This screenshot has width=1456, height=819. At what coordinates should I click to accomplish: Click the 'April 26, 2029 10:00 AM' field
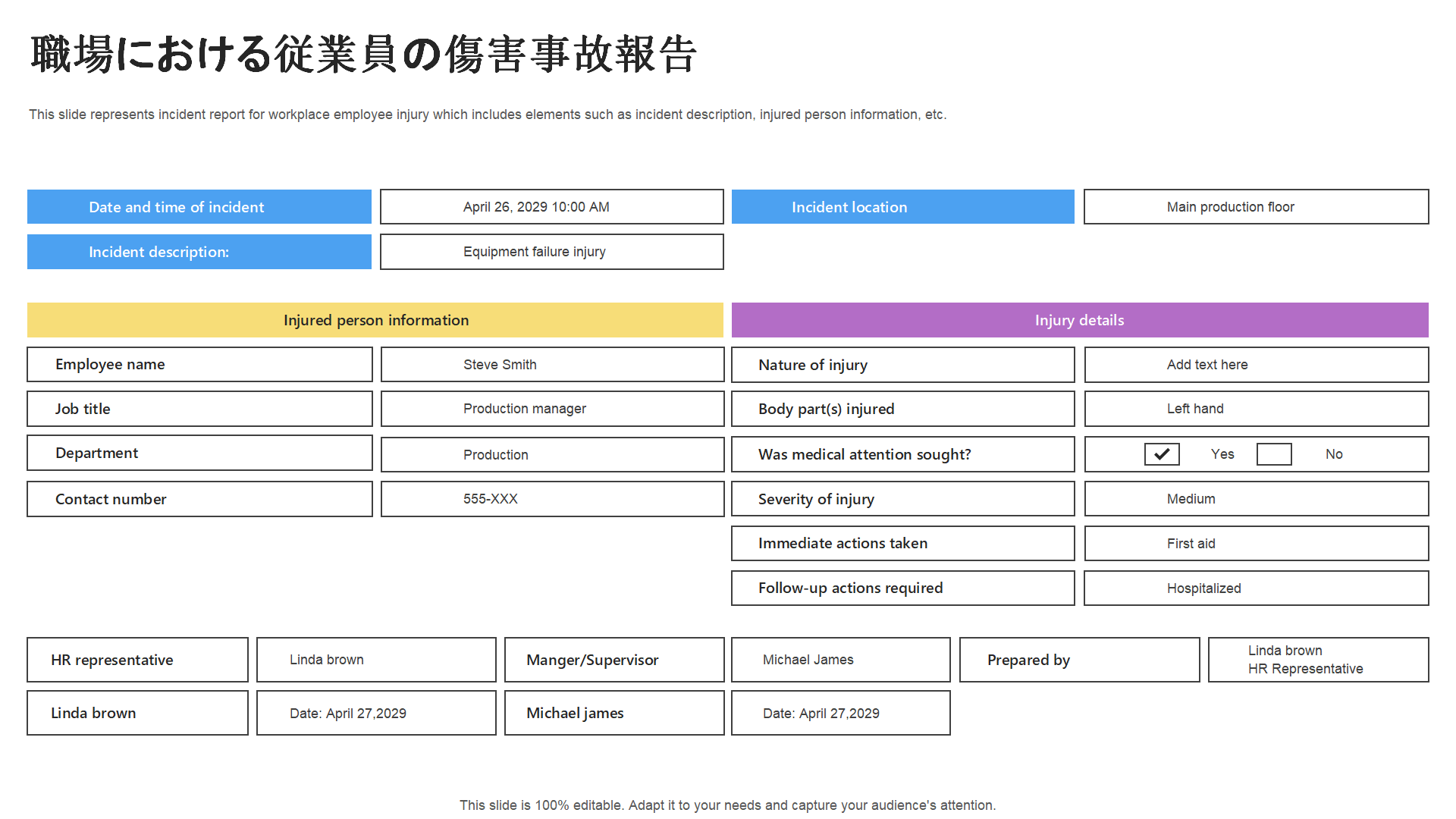pos(552,207)
